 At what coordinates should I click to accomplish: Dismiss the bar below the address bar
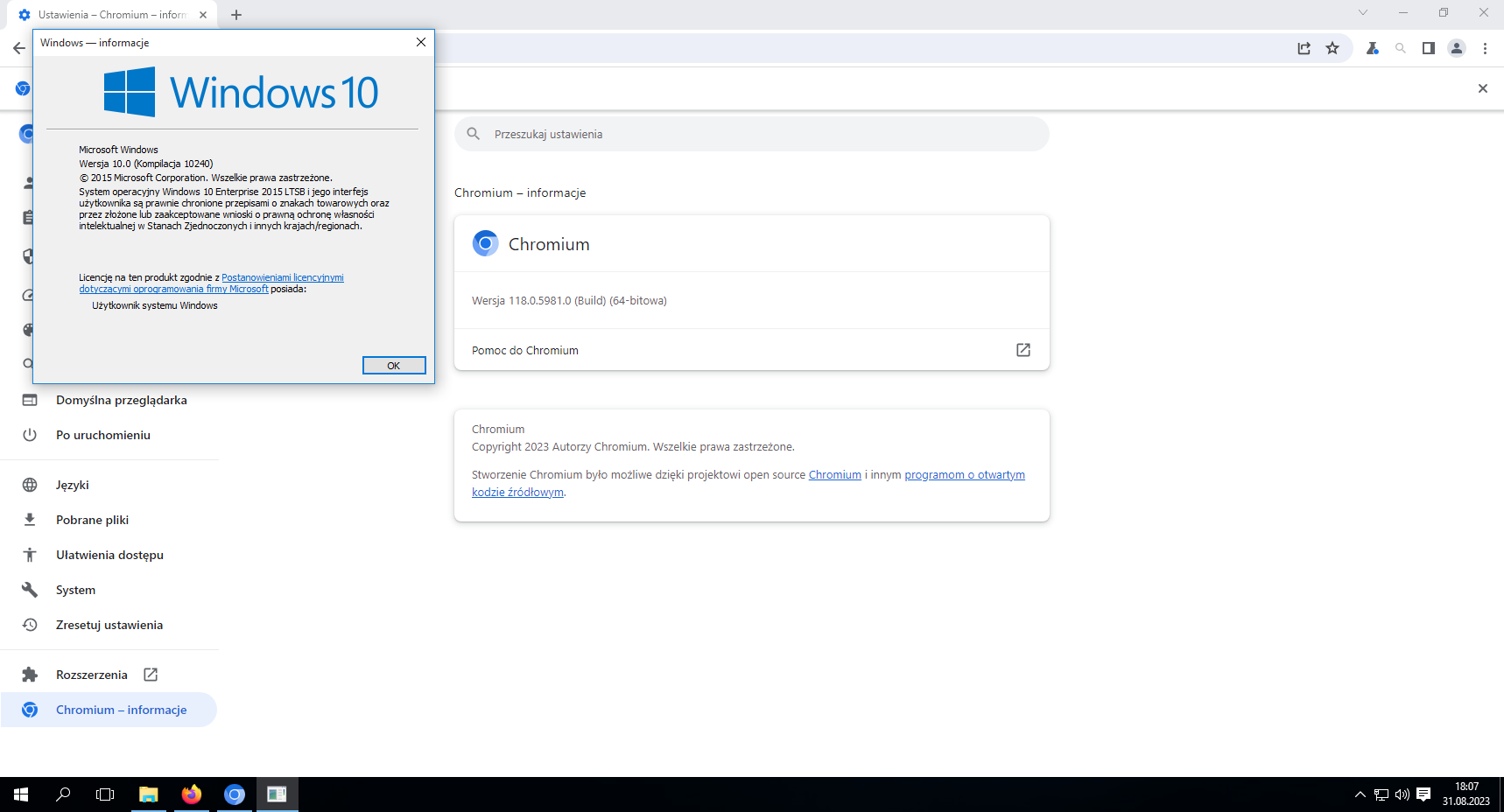(x=1483, y=88)
